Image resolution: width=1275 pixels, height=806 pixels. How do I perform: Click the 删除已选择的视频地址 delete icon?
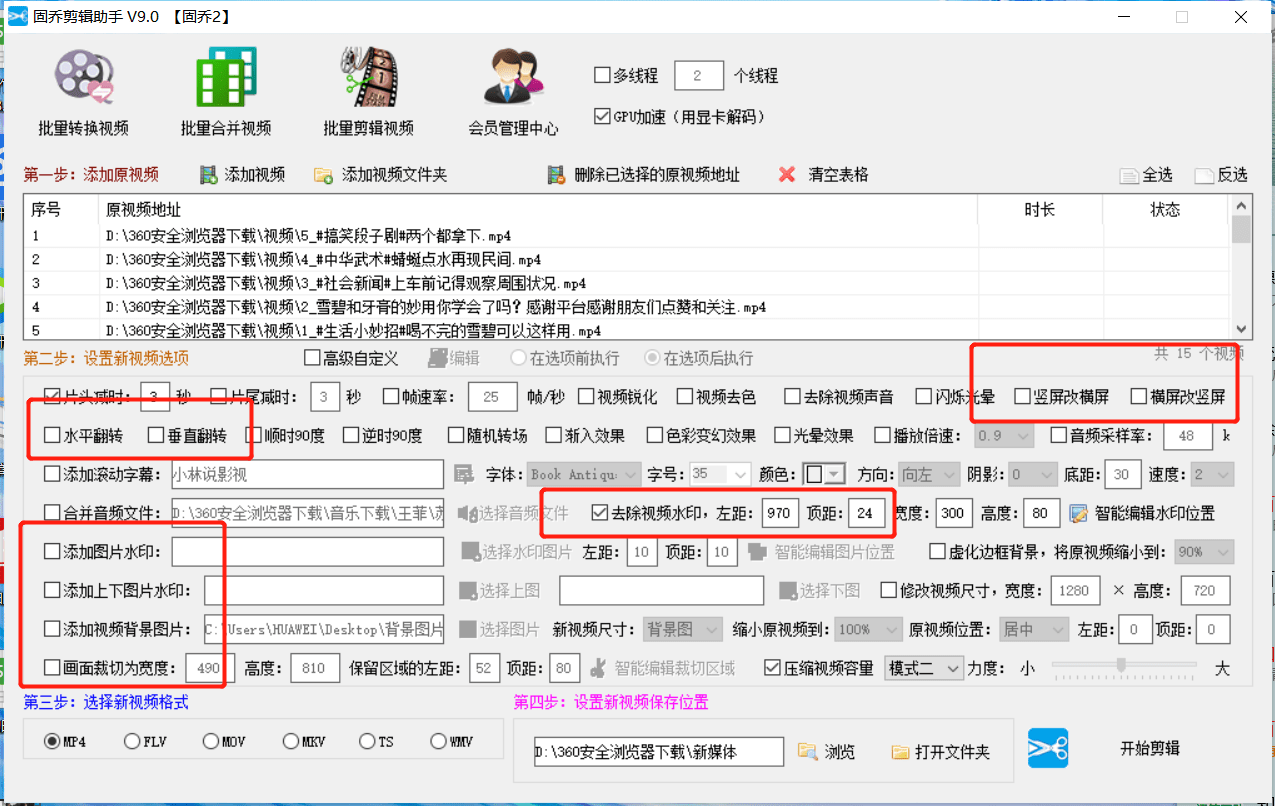click(556, 174)
